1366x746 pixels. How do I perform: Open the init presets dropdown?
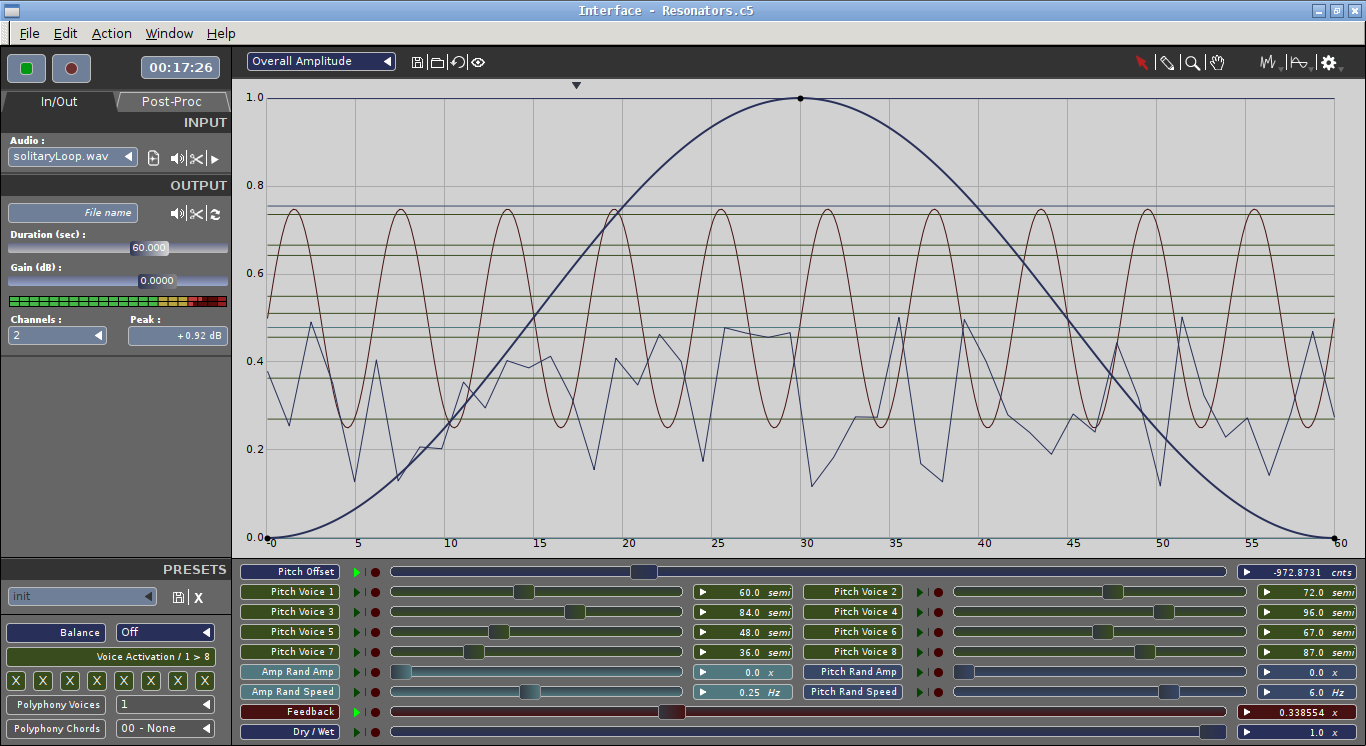[83, 596]
